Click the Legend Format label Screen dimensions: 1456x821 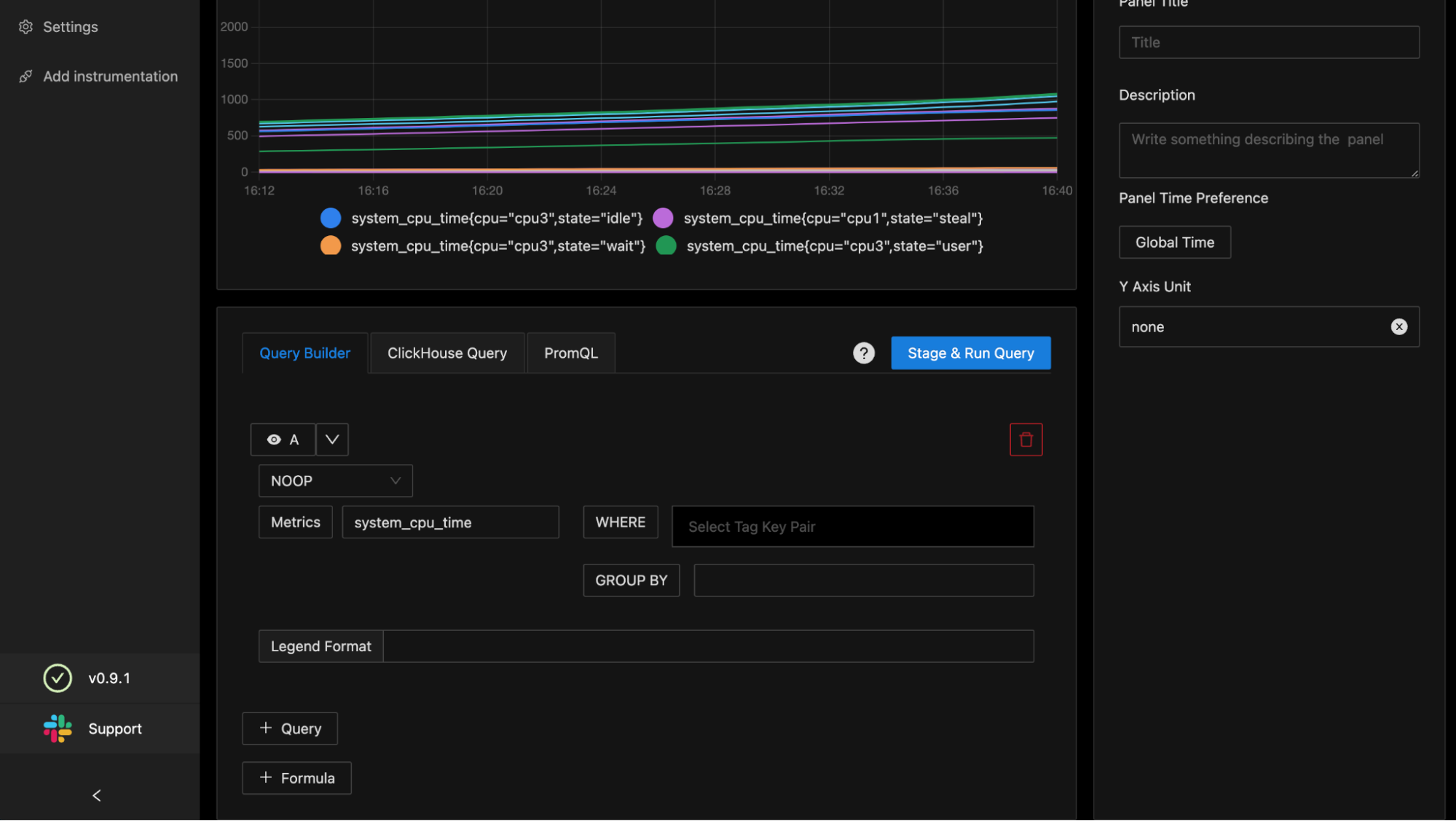click(x=321, y=646)
